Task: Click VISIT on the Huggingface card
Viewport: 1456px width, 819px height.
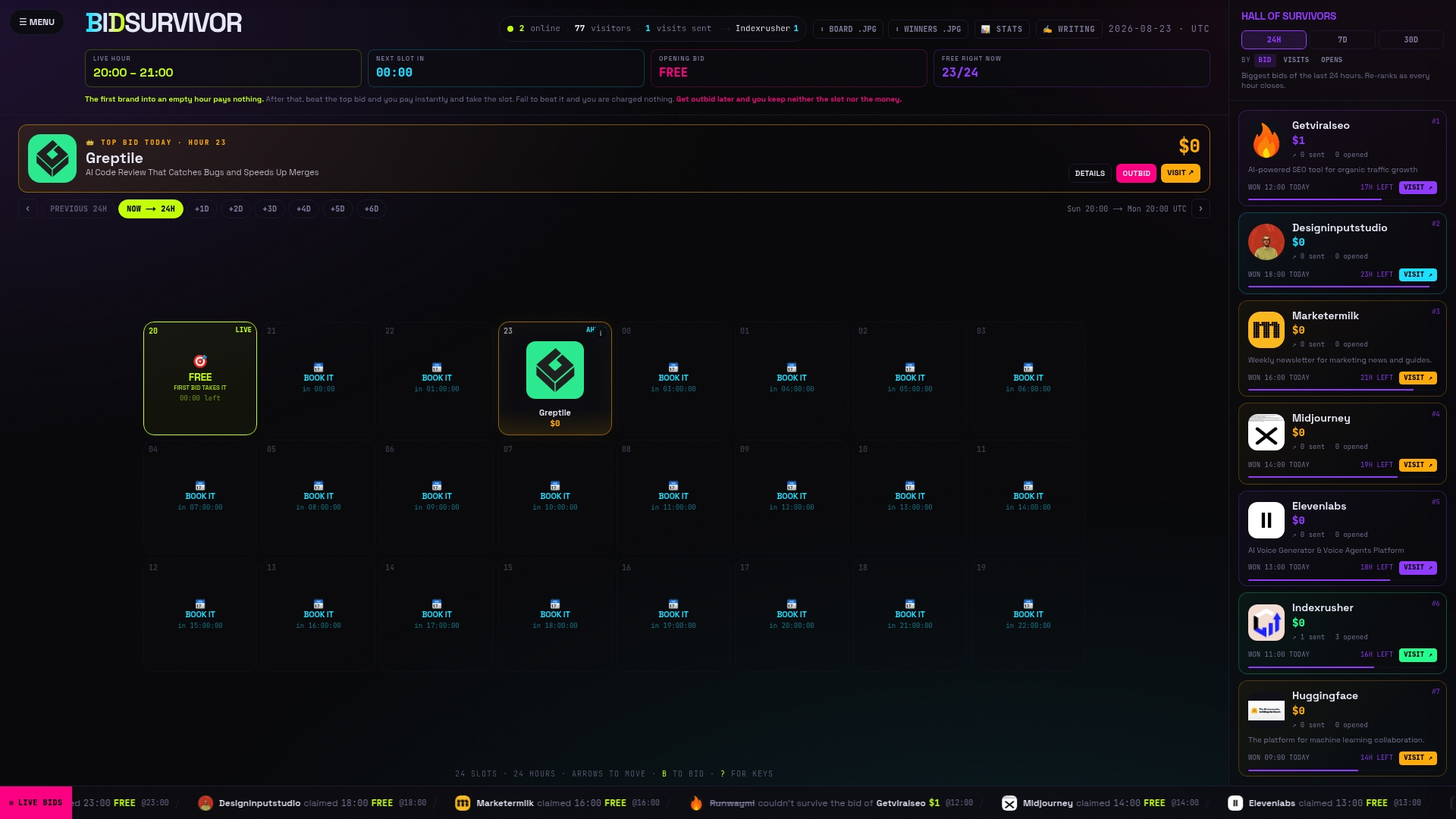Action: click(1418, 758)
